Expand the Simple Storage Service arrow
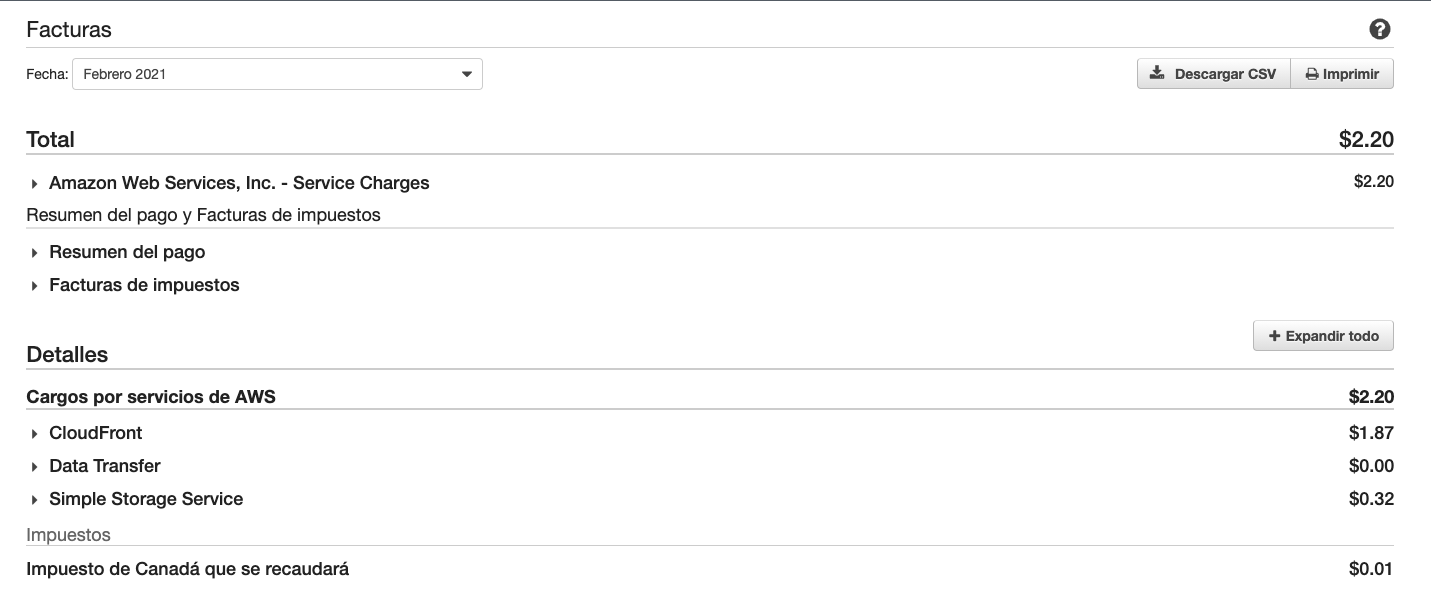The width and height of the screenshot is (1431, 599). pos(34,500)
